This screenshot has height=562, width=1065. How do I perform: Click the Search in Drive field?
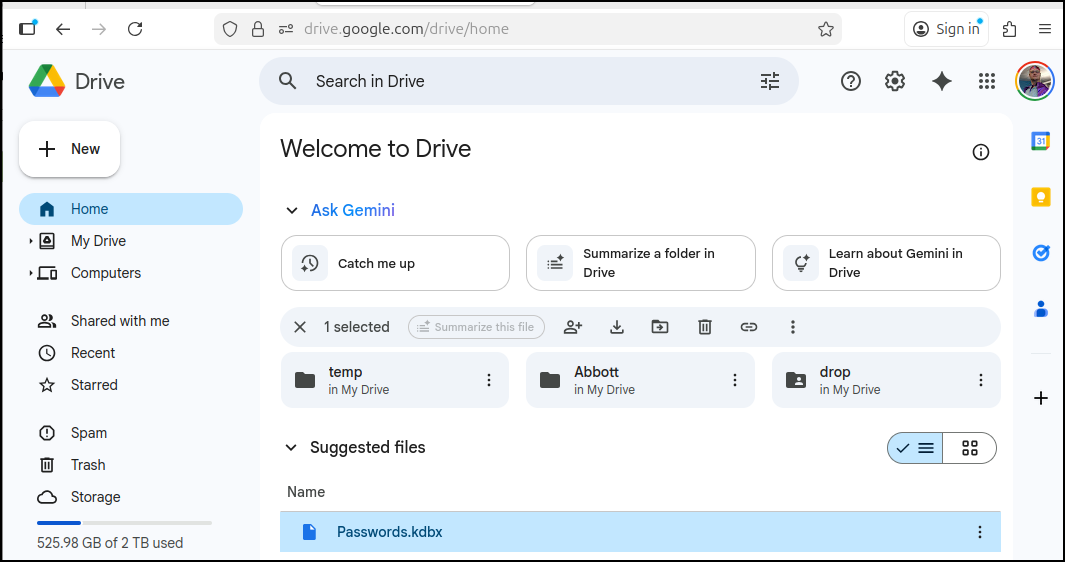[528, 82]
